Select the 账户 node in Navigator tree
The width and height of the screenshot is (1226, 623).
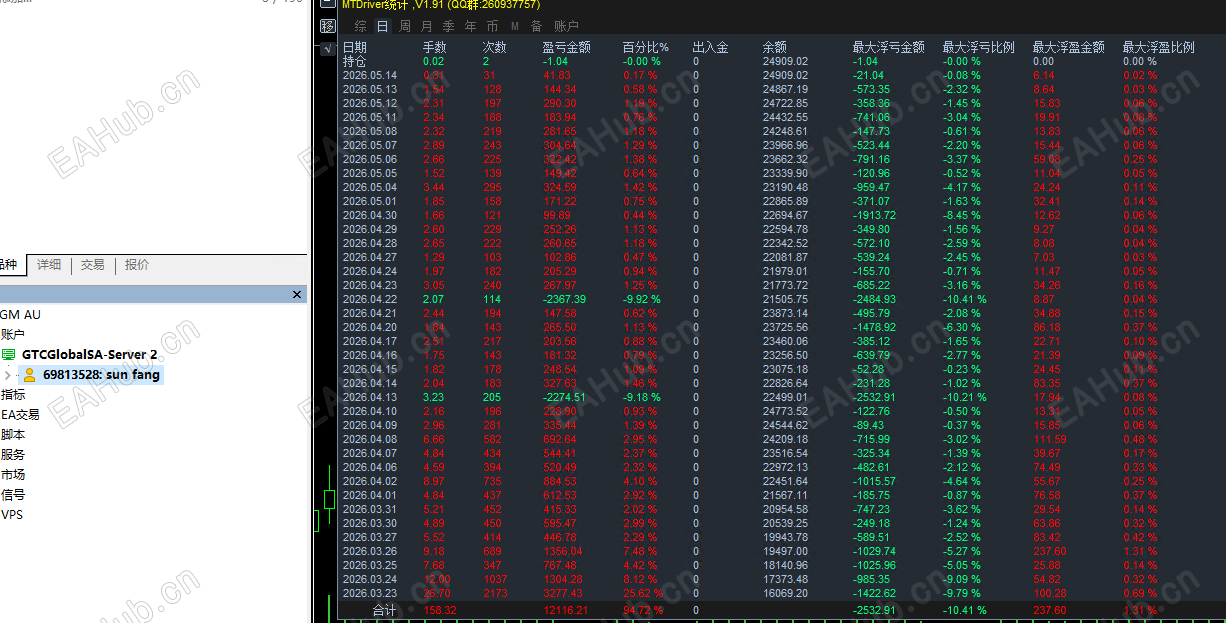coord(13,335)
